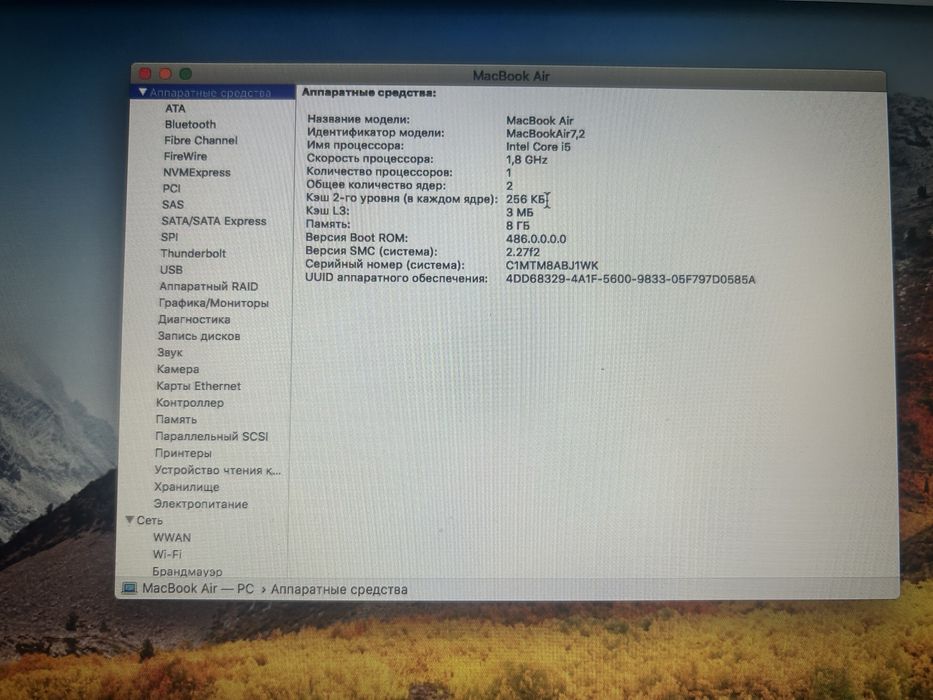Select Bluetooth in the sidebar
The width and height of the screenshot is (933, 700).
[x=190, y=124]
